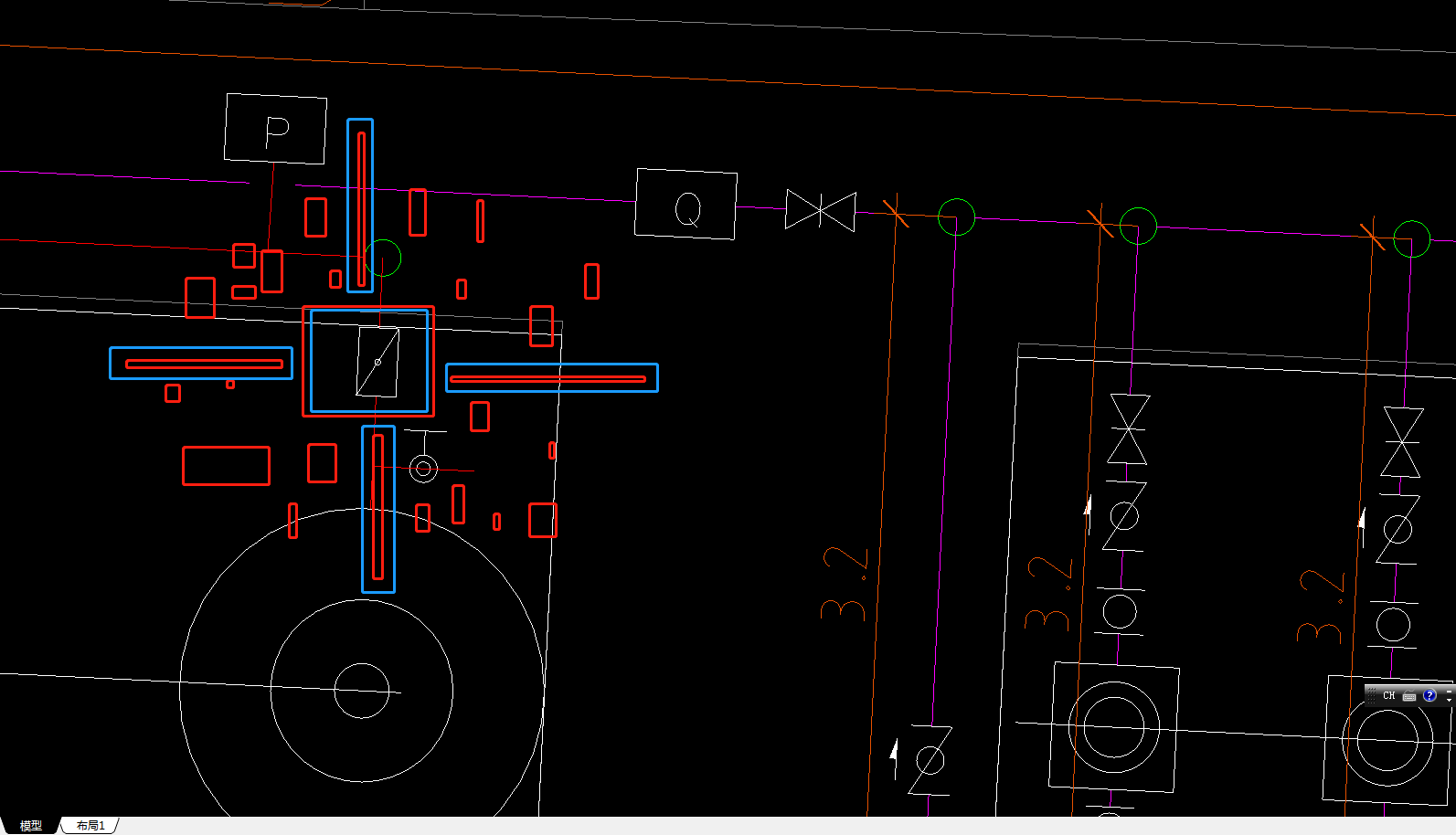Screen dimensions: 1456x835
Task: Select the valve symbol next to the Q box
Action: coord(821,210)
